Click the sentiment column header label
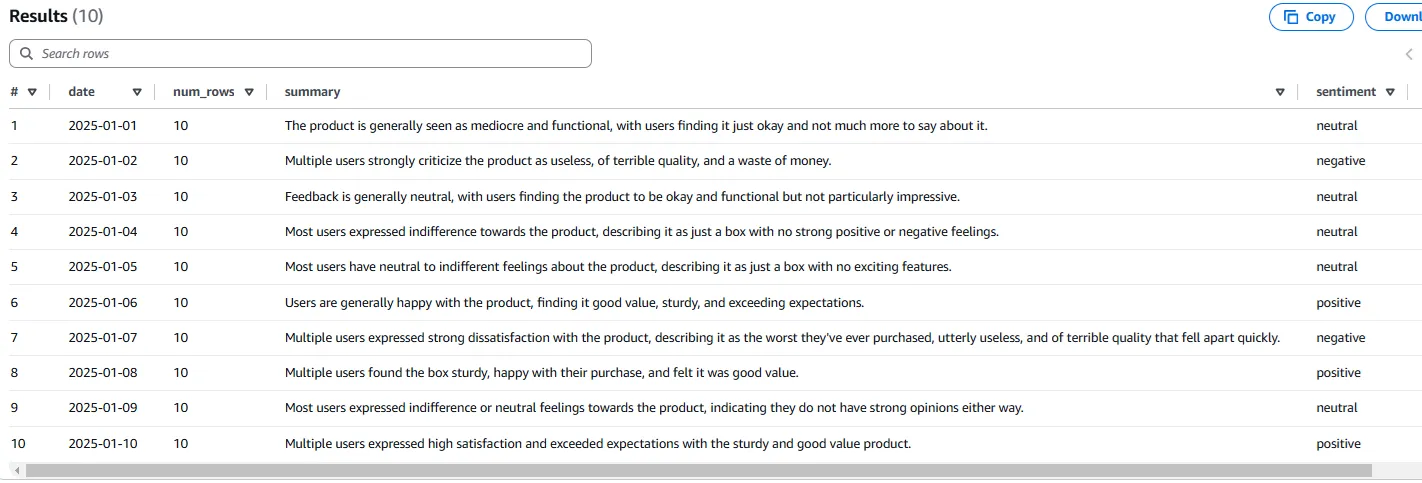The image size is (1422, 483). click(x=1346, y=92)
